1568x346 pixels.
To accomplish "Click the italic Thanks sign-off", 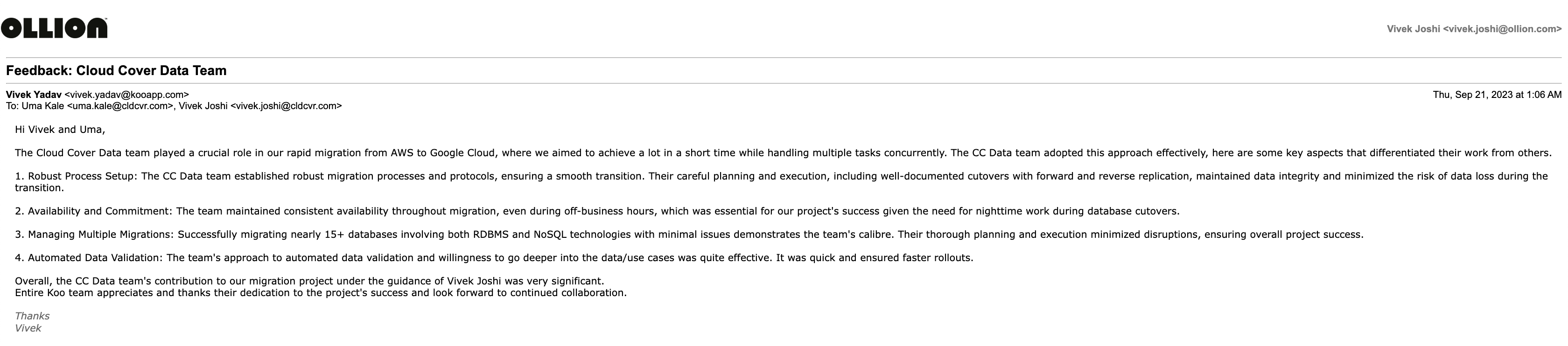I will (x=32, y=316).
